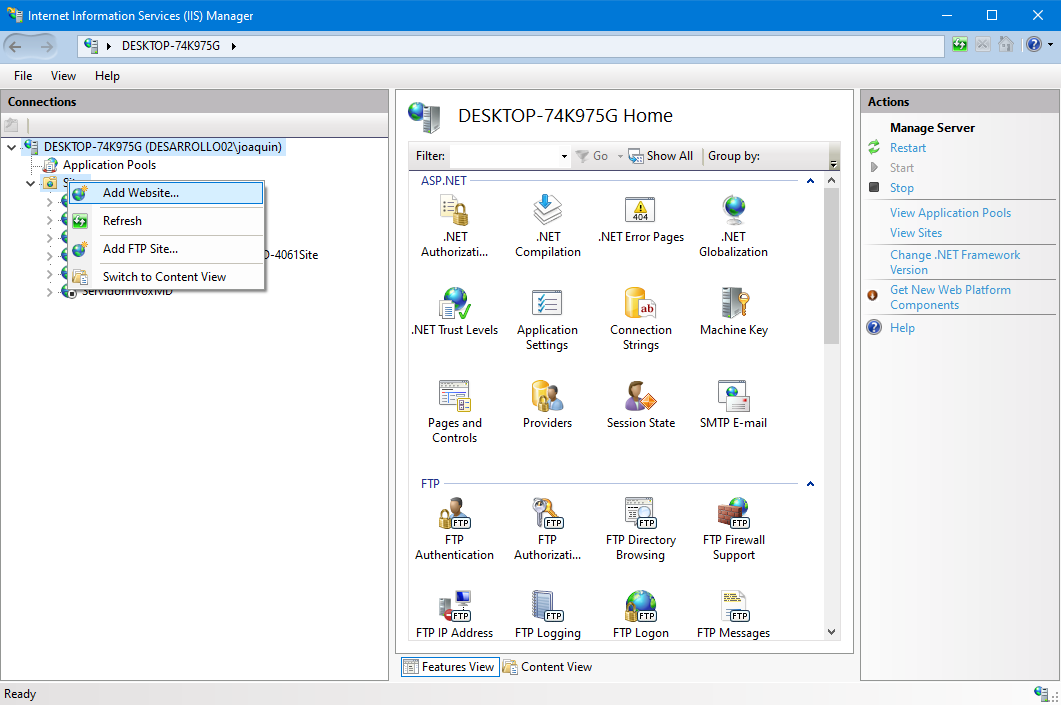
Task: Collapse the ASP.NET group section
Action: 810,181
